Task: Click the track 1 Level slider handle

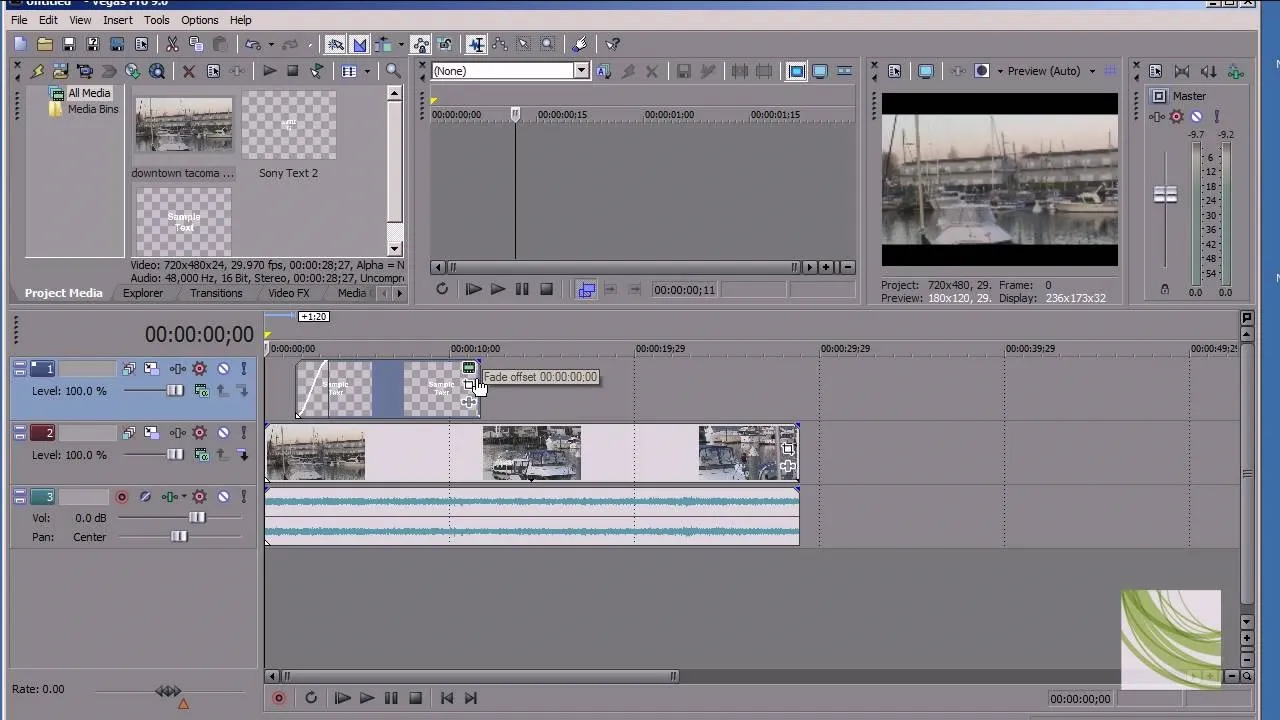Action: [x=175, y=391]
